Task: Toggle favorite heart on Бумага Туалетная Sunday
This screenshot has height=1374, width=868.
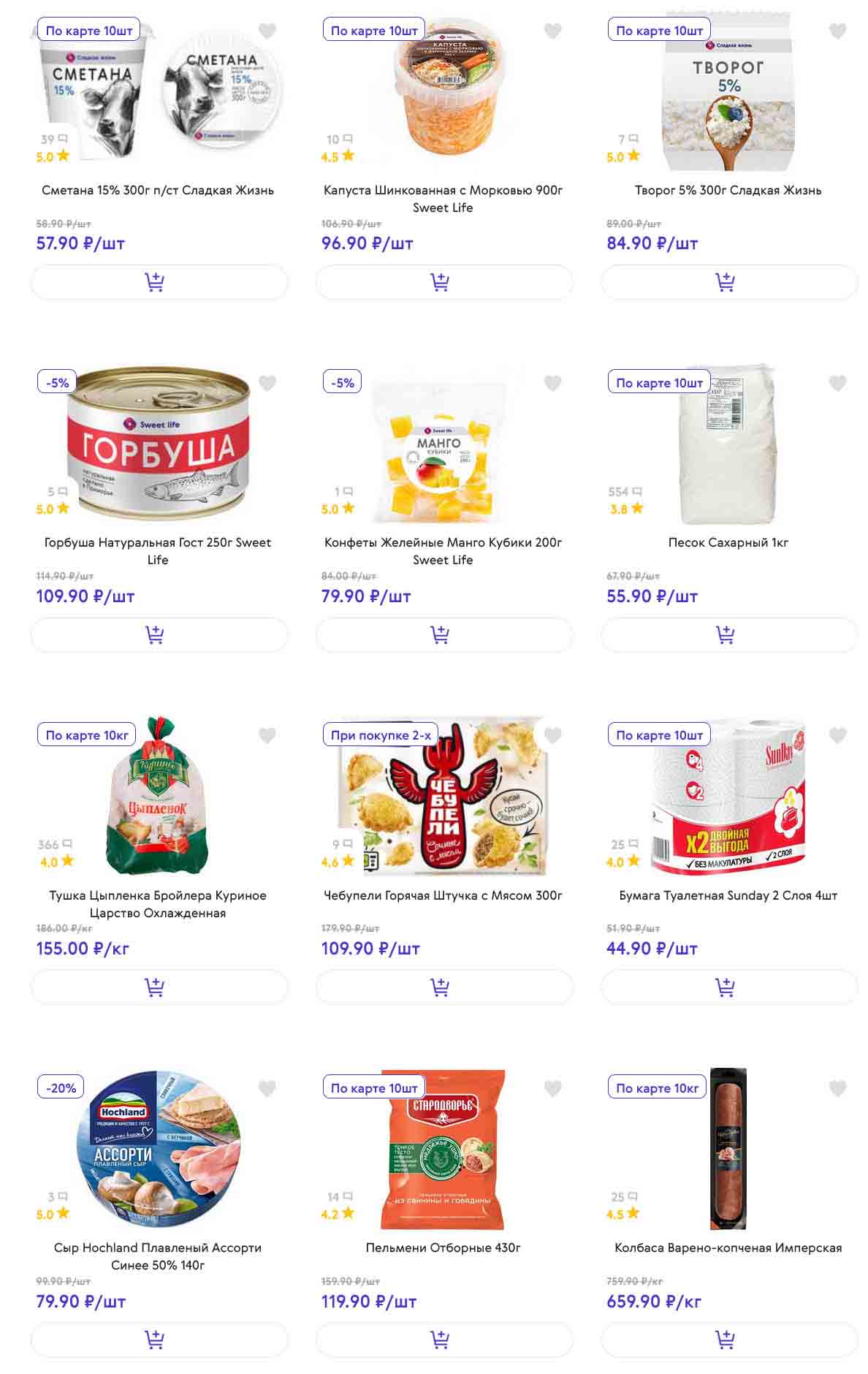Action: pyautogui.click(x=837, y=735)
